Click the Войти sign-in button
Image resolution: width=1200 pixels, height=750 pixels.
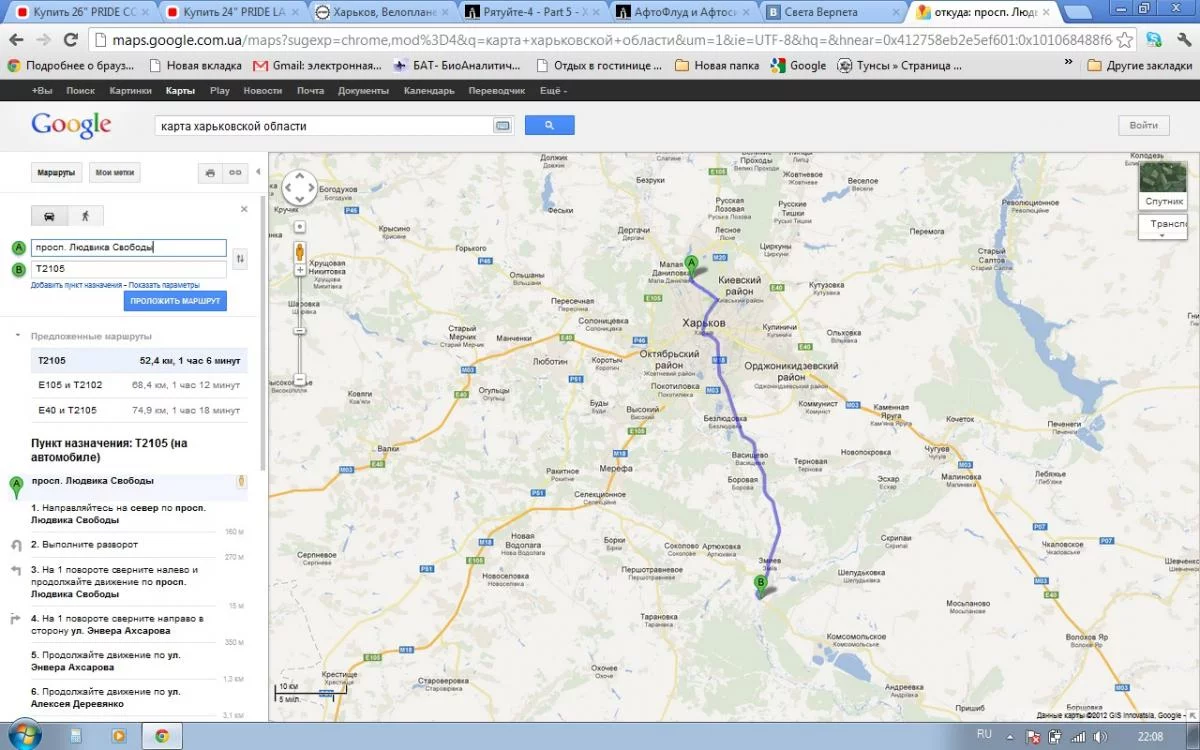point(1143,125)
